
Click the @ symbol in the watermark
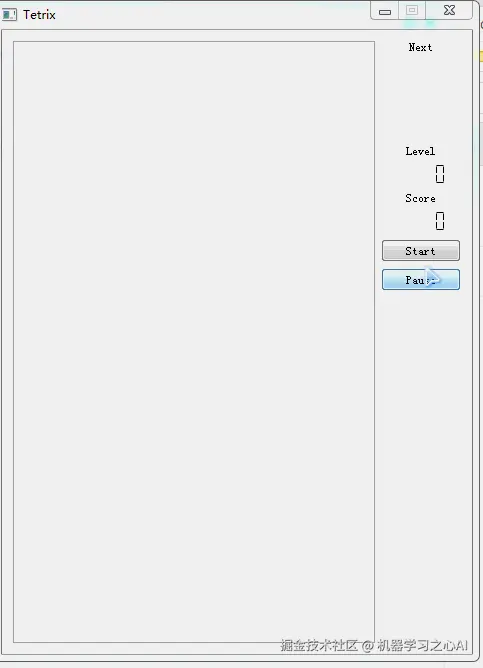pyautogui.click(x=367, y=646)
